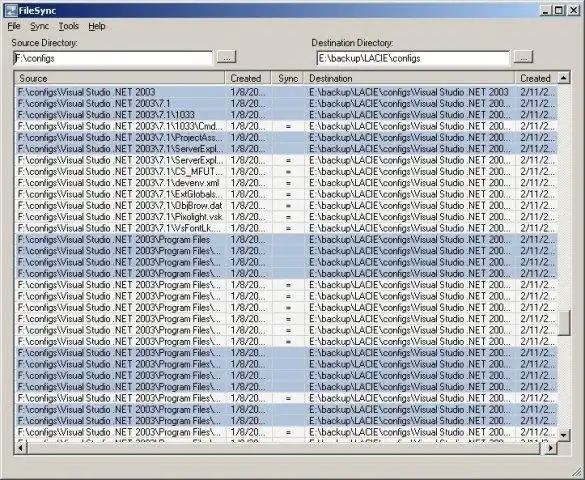The height and width of the screenshot is (480, 585).
Task: Open the Sync menu
Action: point(39,26)
